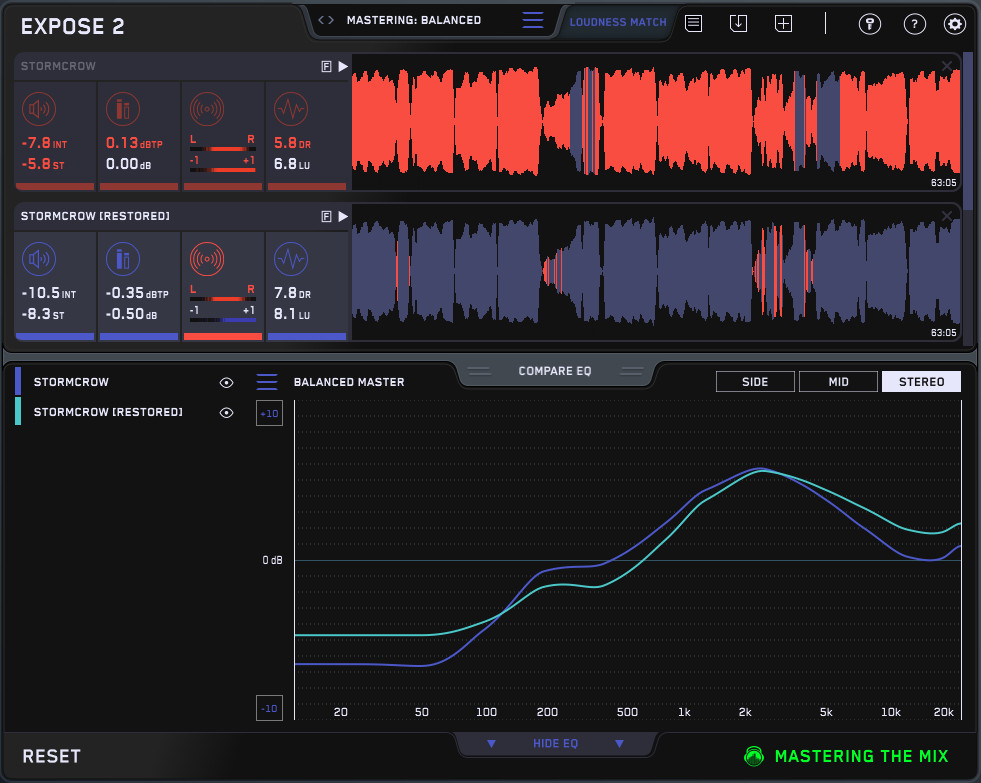Open the preset list menu beside Mastering: Balanced
Image resolution: width=981 pixels, height=783 pixels.
[x=532, y=21]
